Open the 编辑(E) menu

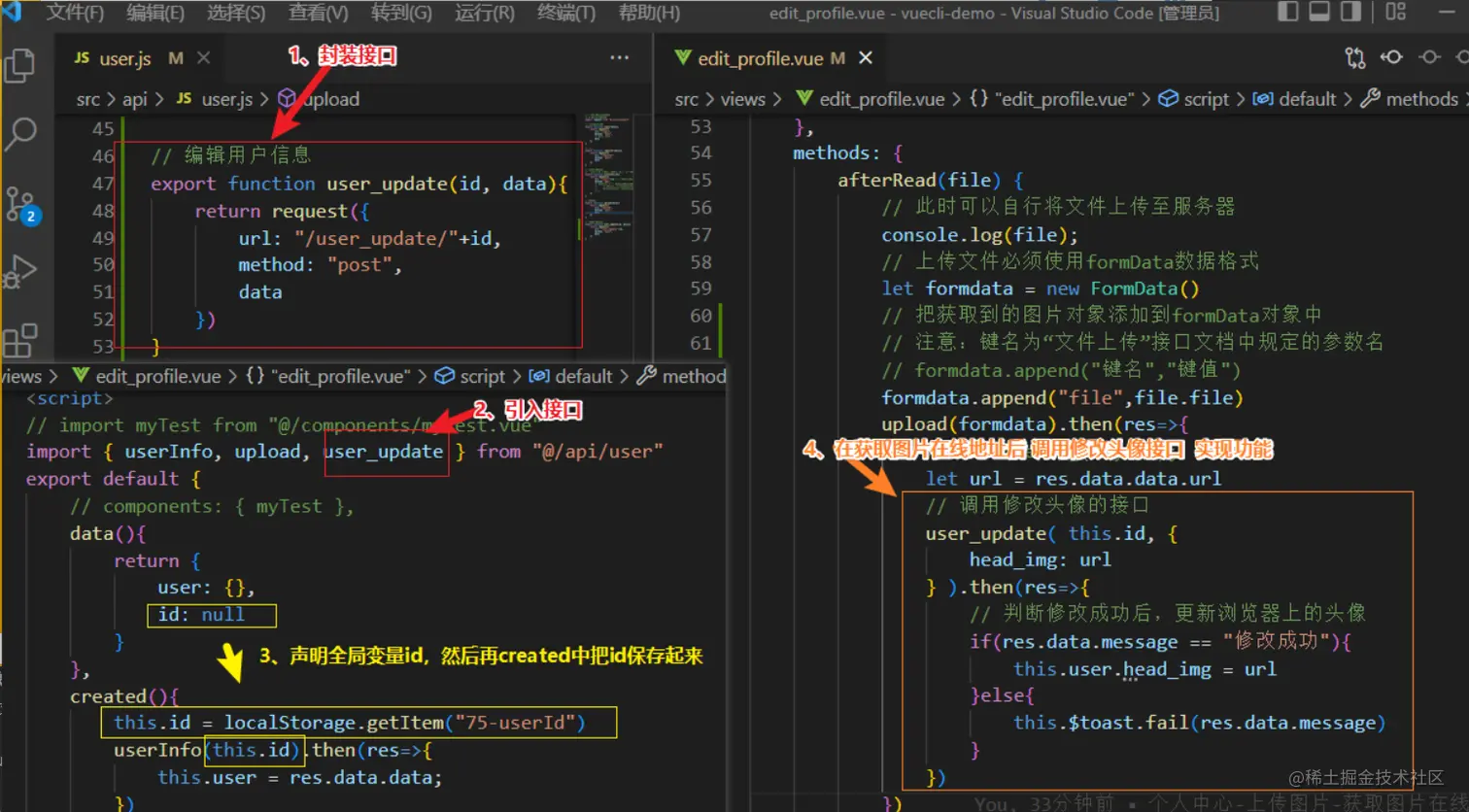(154, 13)
